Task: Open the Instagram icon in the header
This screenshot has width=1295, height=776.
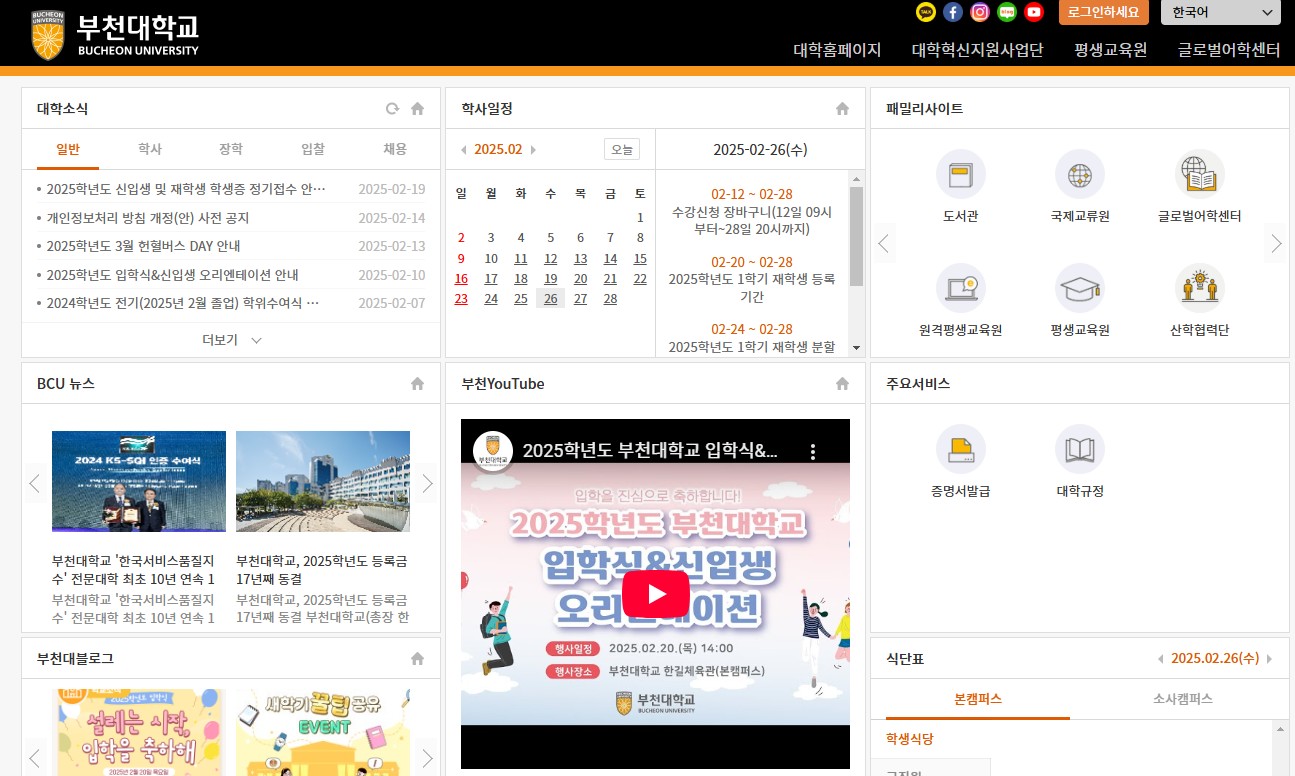Action: pyautogui.click(x=979, y=12)
